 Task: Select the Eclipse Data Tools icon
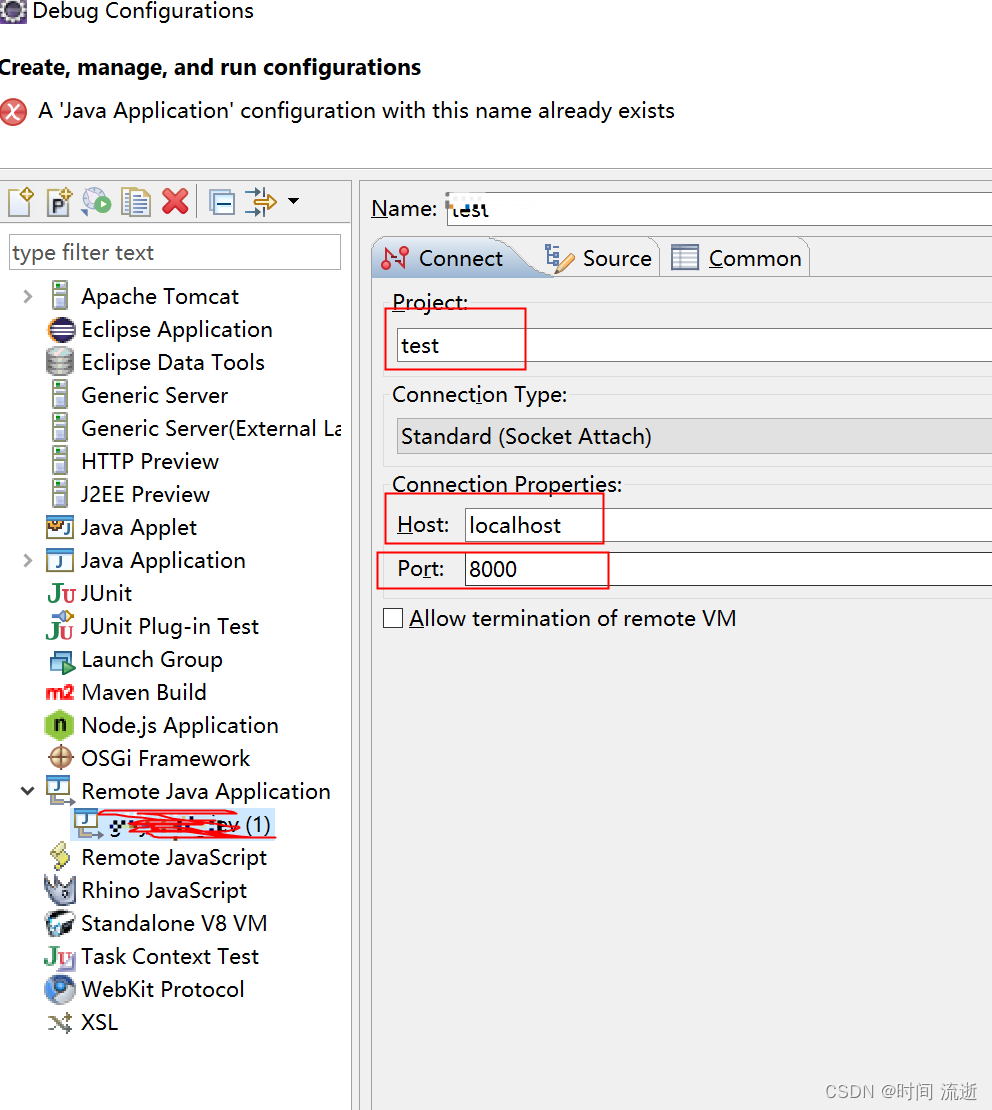point(60,362)
